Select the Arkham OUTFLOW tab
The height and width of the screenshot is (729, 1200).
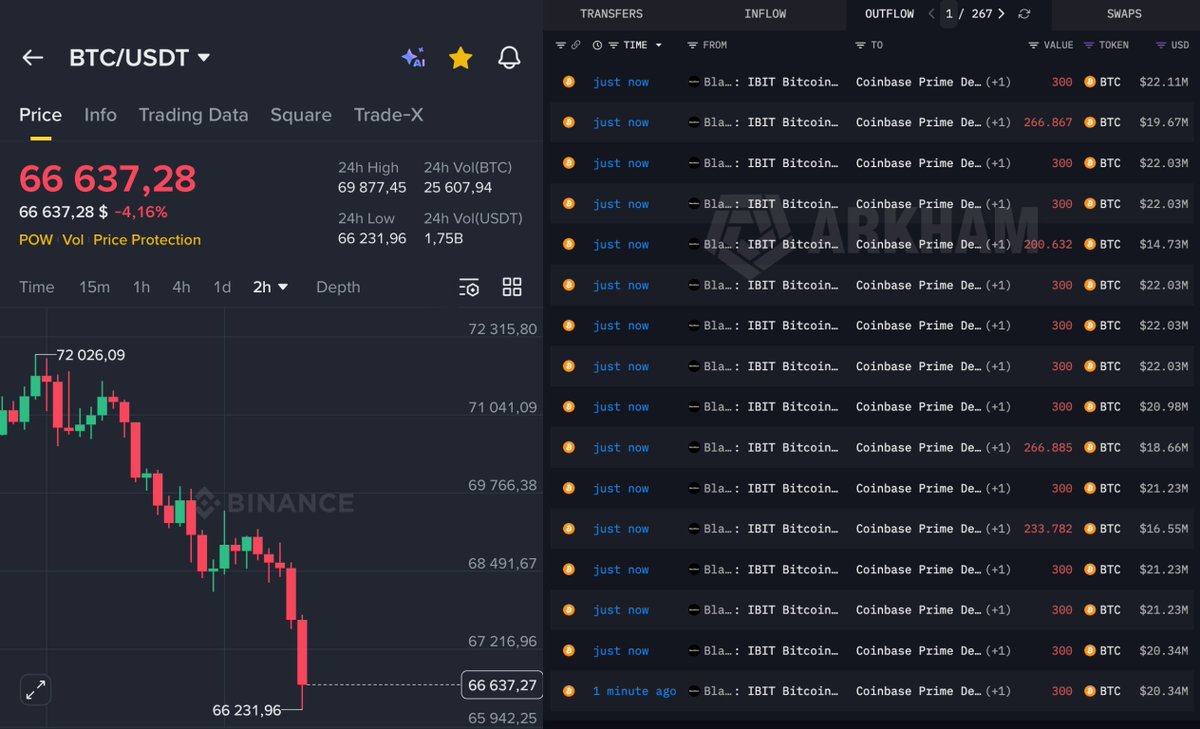[889, 14]
